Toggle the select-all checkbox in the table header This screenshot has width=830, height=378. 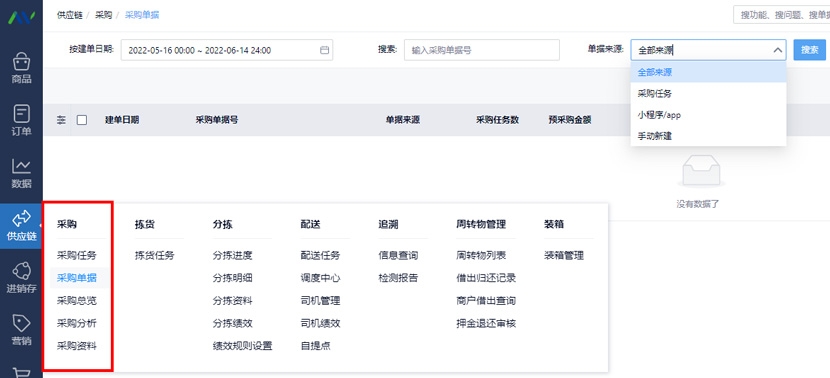tap(82, 120)
